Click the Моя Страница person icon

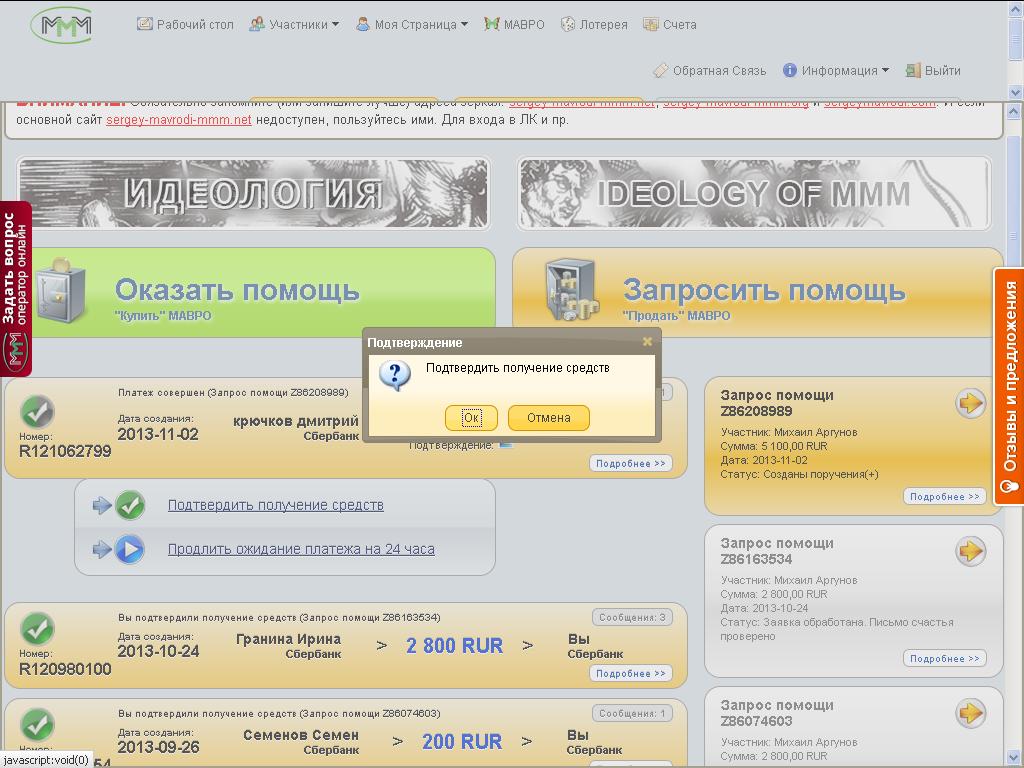(362, 24)
